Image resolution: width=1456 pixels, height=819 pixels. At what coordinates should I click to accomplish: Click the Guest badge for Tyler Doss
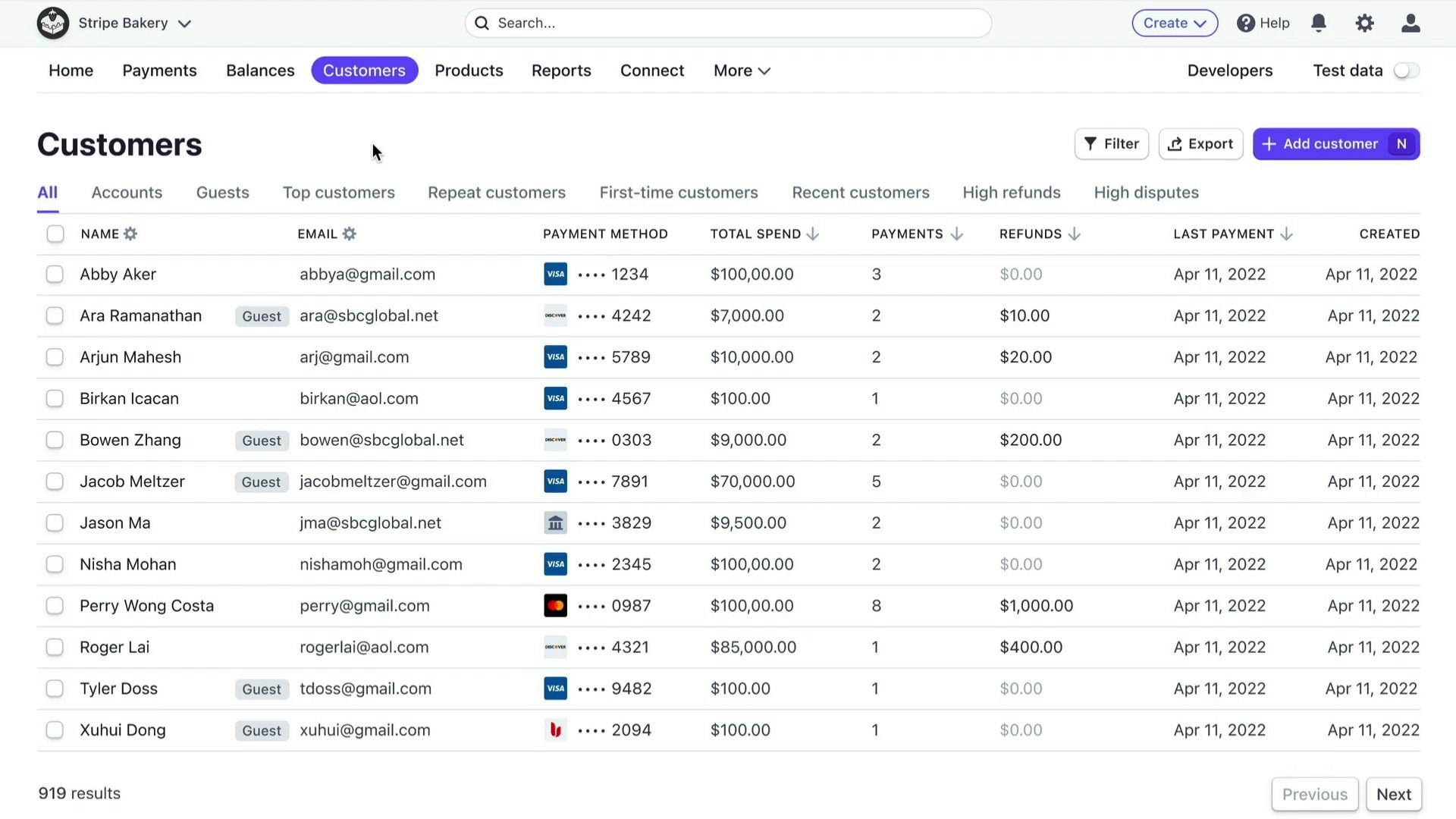[262, 689]
